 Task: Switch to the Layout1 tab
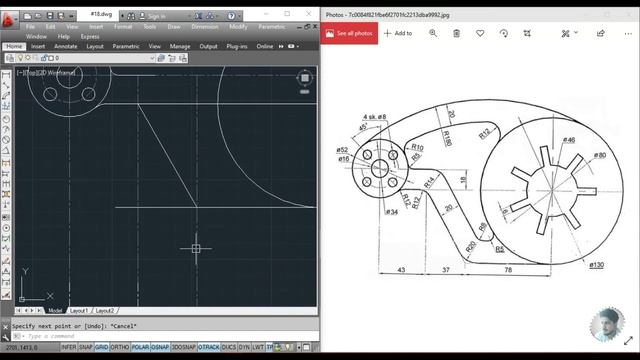(x=79, y=311)
